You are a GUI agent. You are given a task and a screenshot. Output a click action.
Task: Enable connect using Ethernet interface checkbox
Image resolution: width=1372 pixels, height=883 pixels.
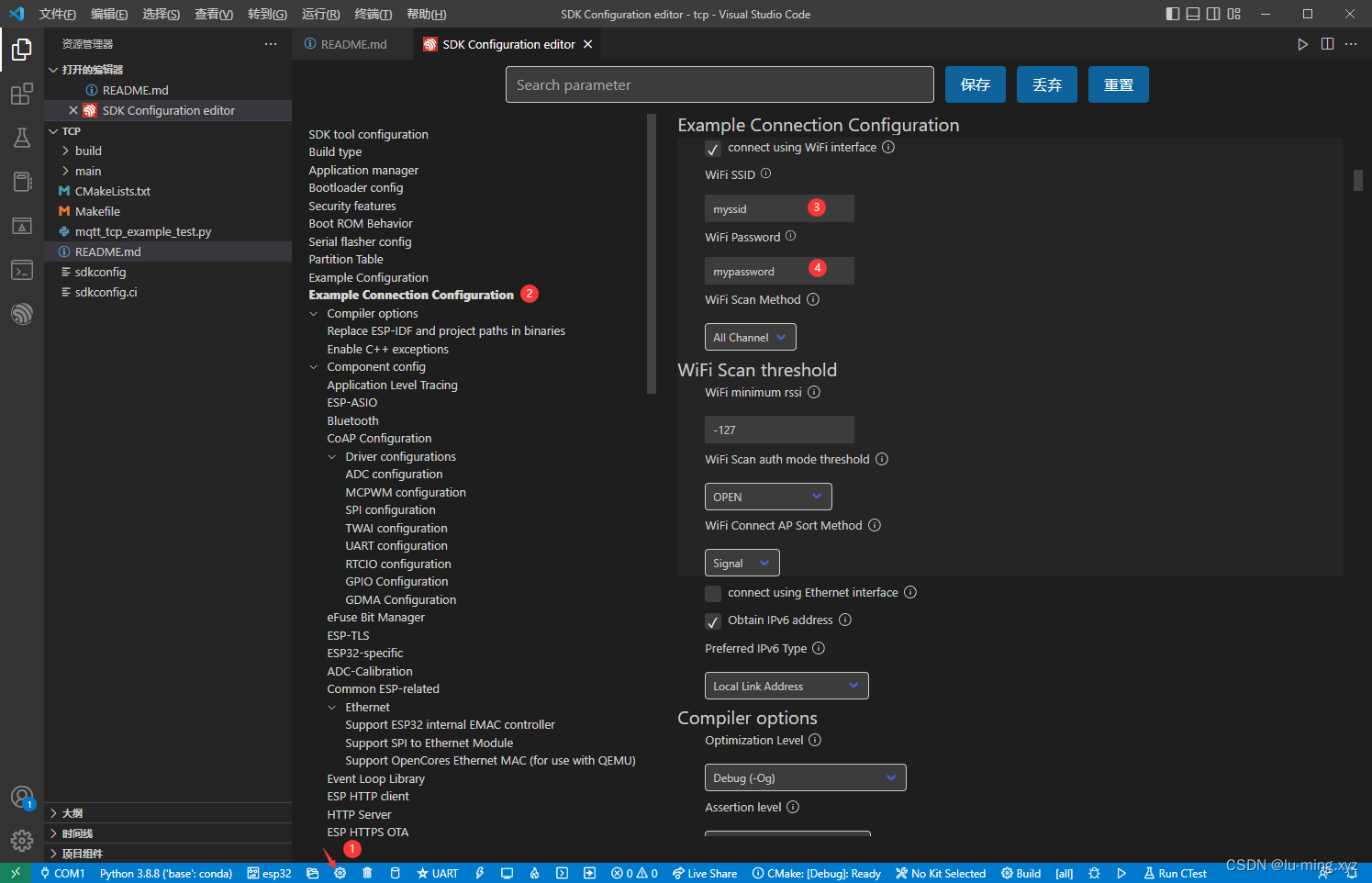point(713,593)
